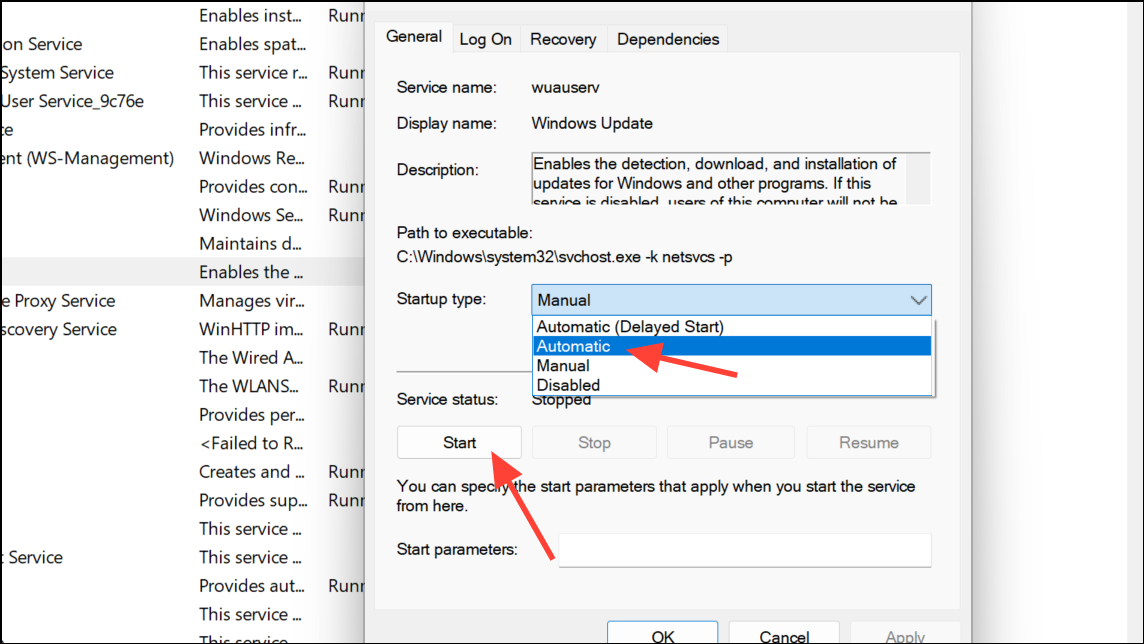Viewport: 1144px width, 644px height.
Task: Click 'The WLANS...' description cell
Action: [x=249, y=386]
